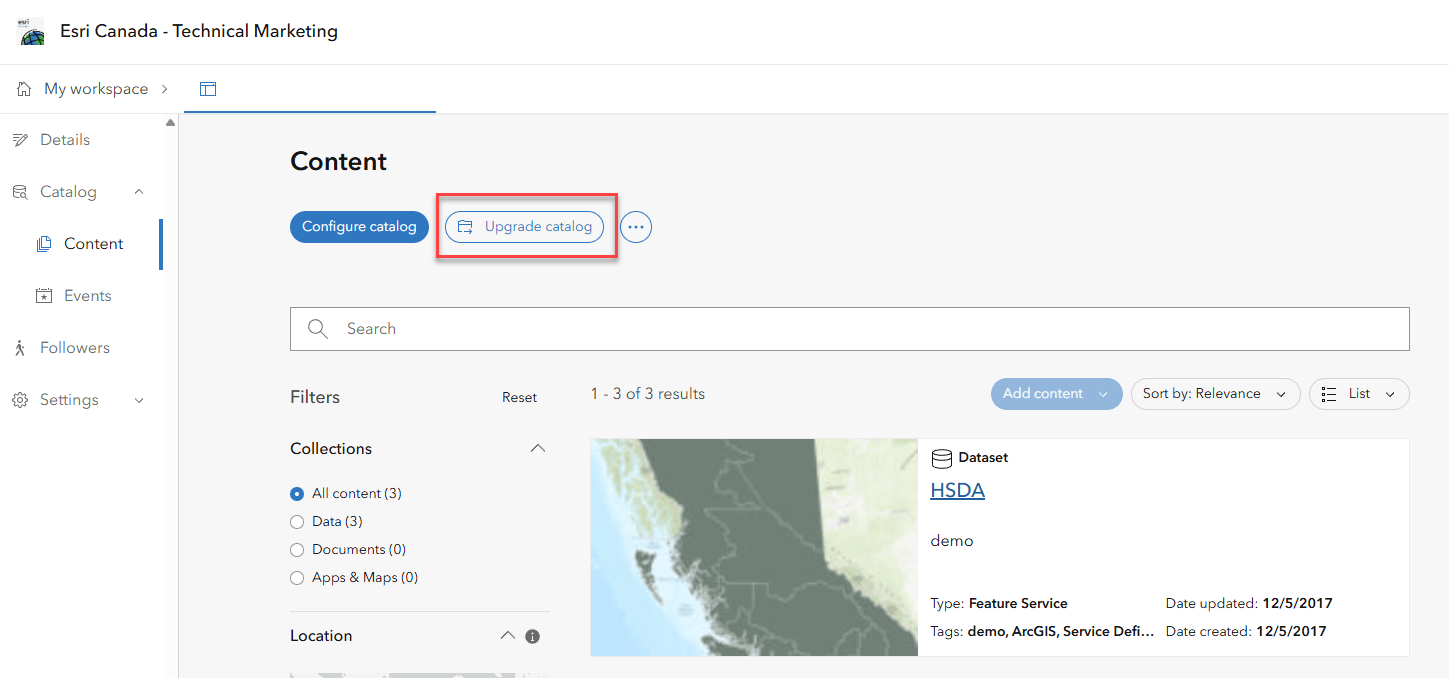Click the Configure catalog button
Viewport: 1449px width, 678px height.
359,227
